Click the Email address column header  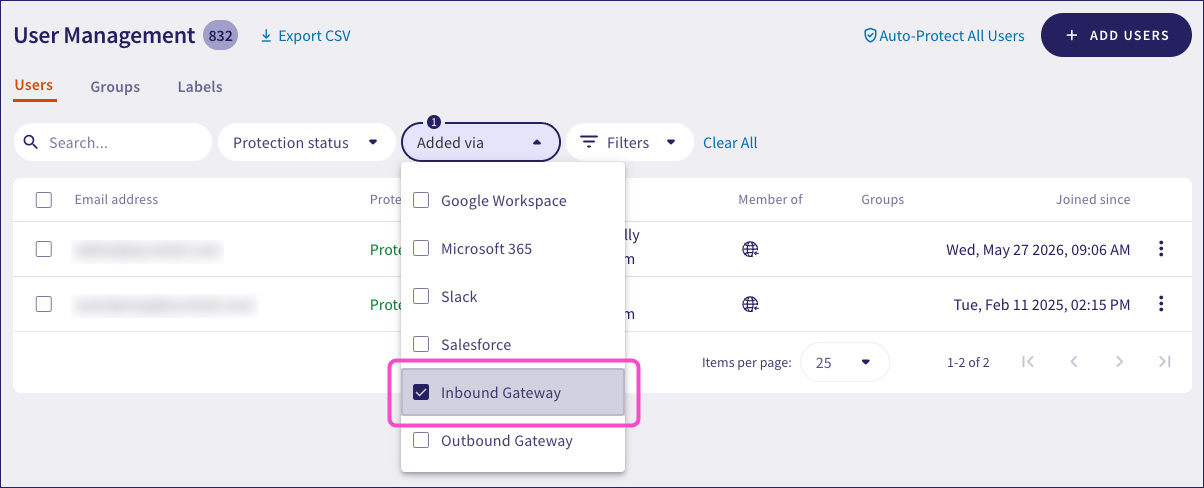tap(116, 200)
